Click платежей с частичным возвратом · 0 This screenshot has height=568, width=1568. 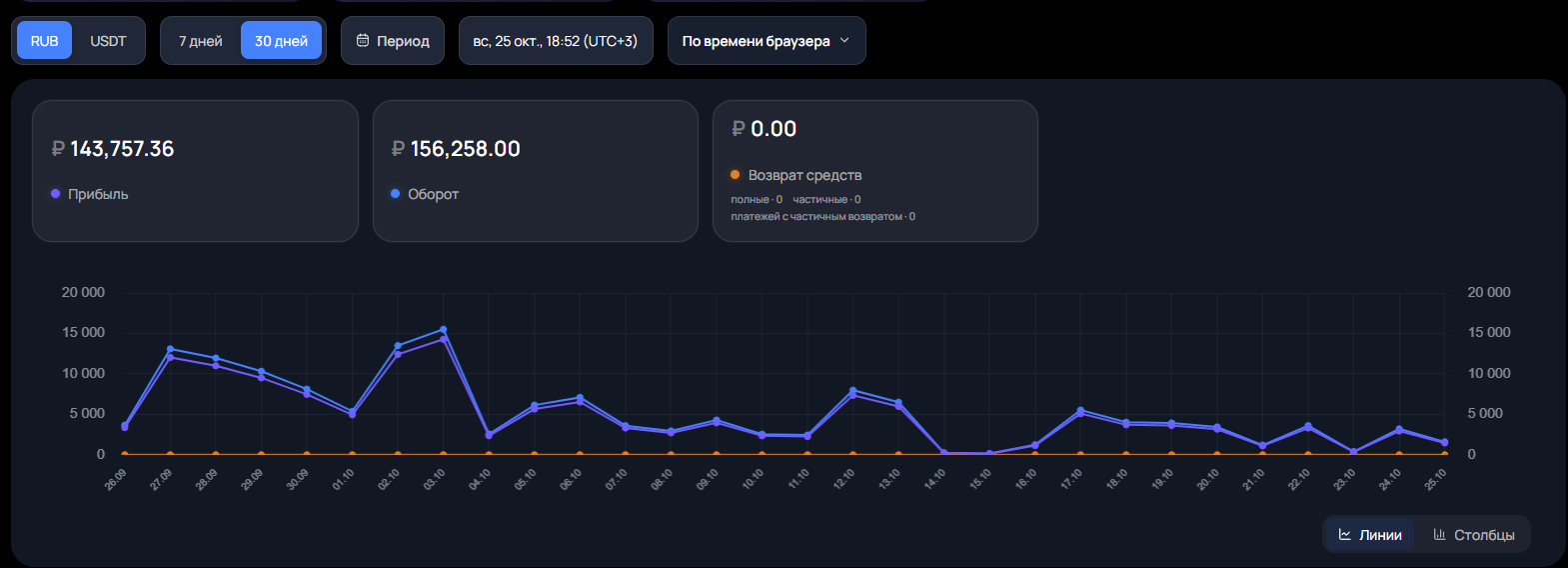[822, 217]
